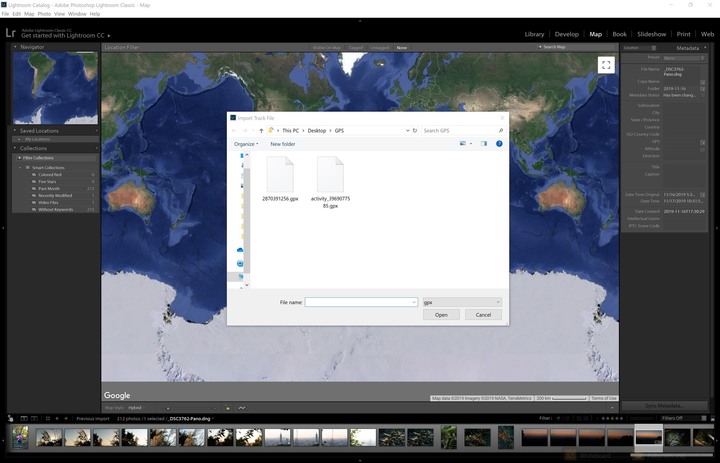The image size is (720, 463).
Task: Click the dialog sidebar scrollbar
Action: [247, 220]
